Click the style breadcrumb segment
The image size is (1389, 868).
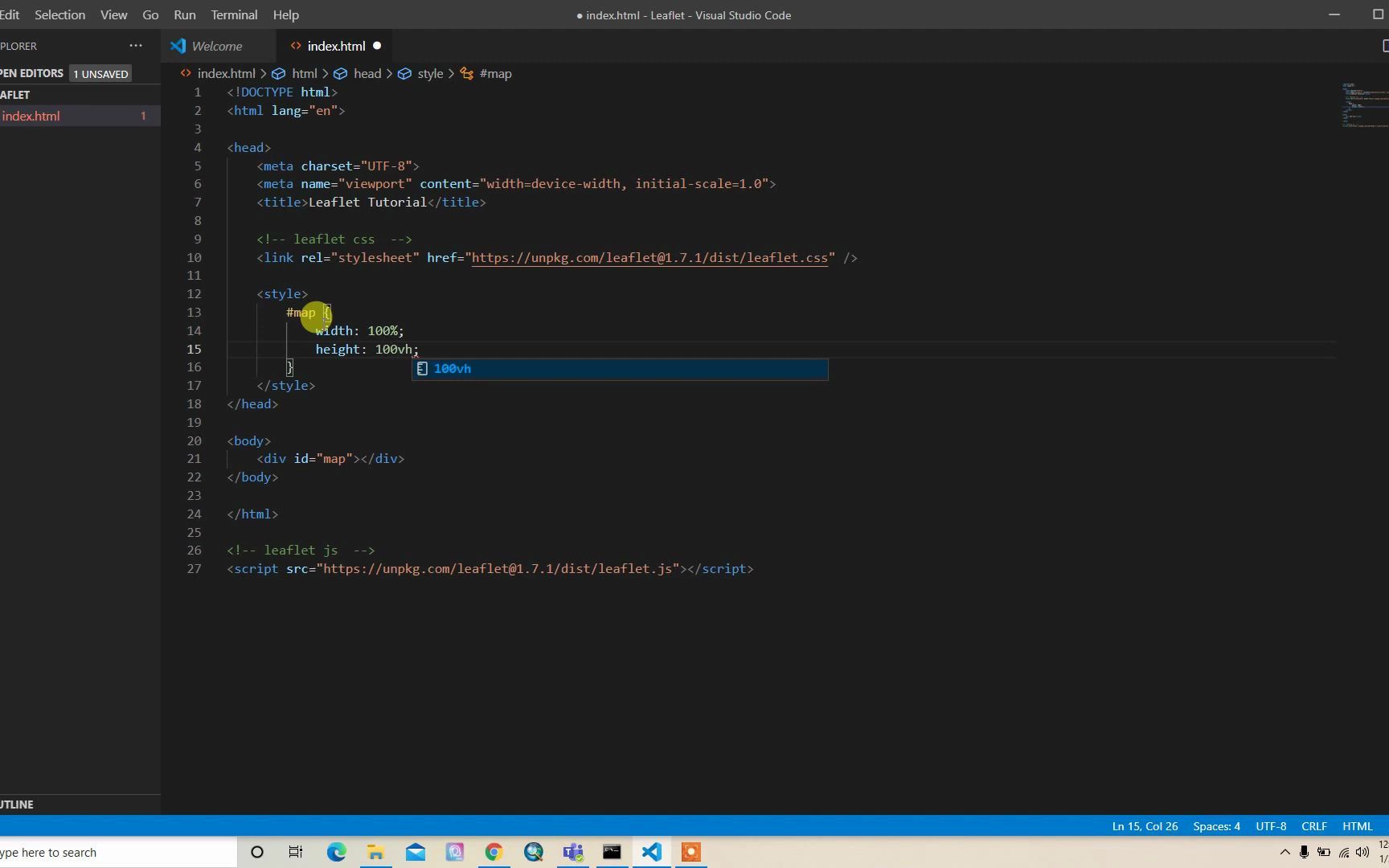point(430,73)
